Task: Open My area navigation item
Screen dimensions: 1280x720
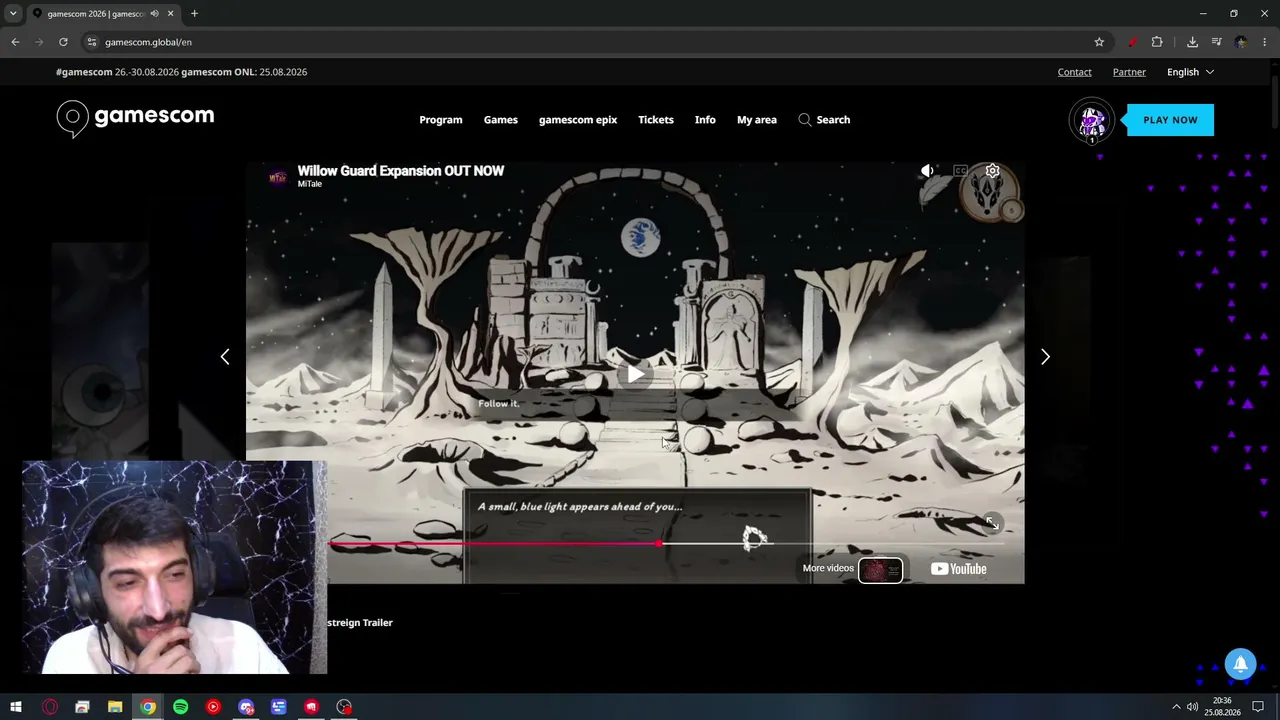Action: [x=757, y=120]
